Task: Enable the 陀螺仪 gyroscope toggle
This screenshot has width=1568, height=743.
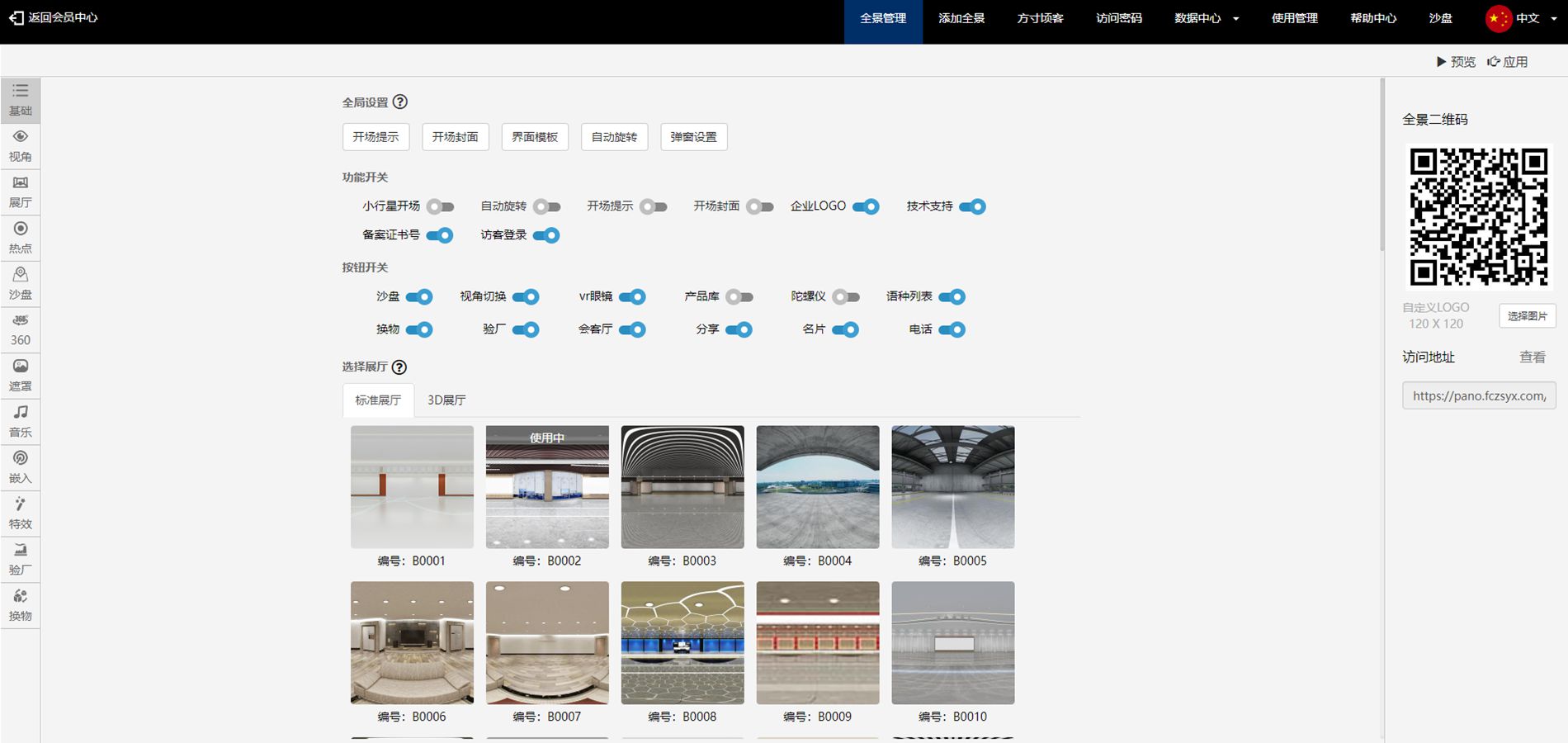Action: click(x=846, y=297)
